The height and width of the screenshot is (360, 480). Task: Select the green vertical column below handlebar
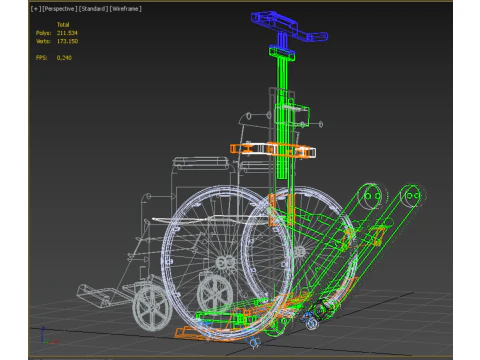click(x=282, y=113)
